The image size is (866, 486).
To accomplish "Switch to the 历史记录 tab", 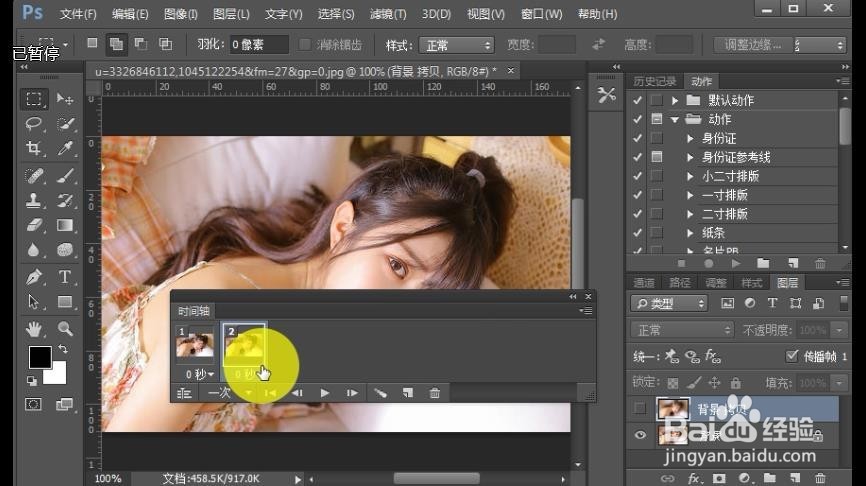I will pos(654,81).
